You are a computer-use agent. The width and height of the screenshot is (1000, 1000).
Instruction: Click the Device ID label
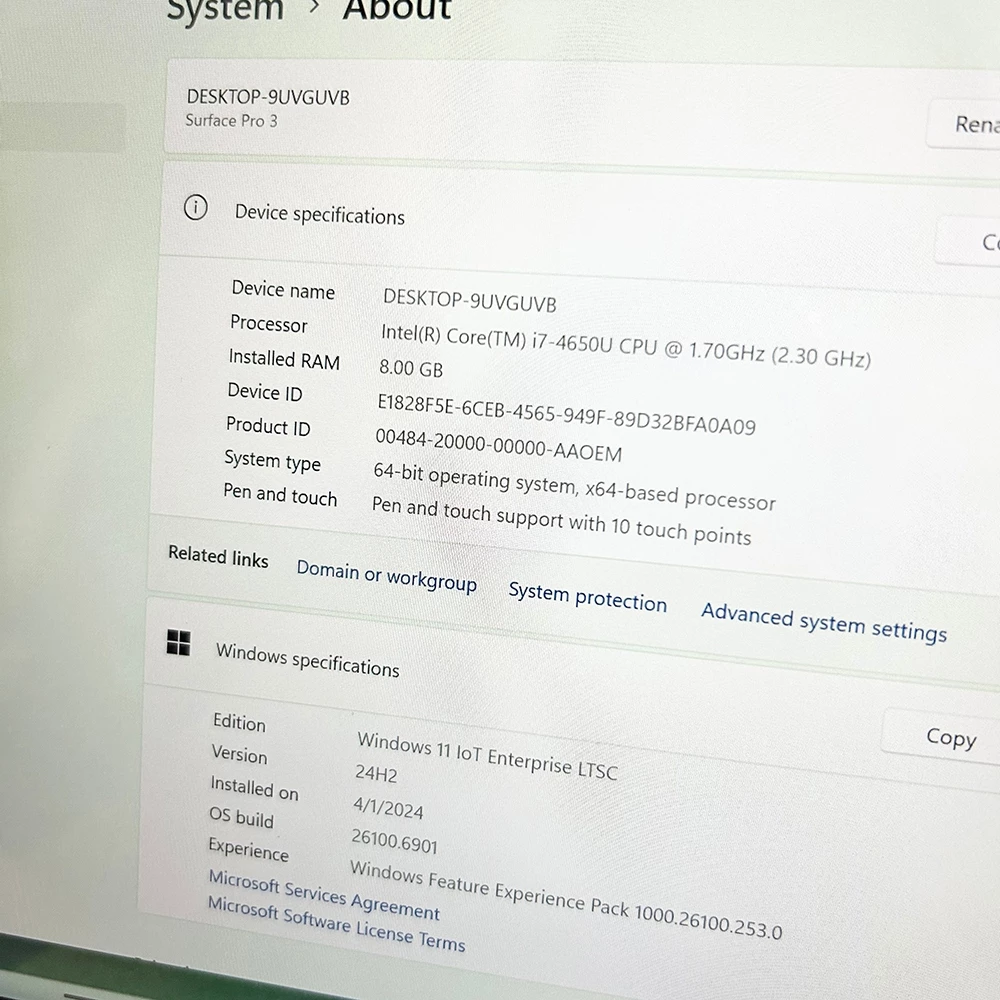[x=265, y=392]
